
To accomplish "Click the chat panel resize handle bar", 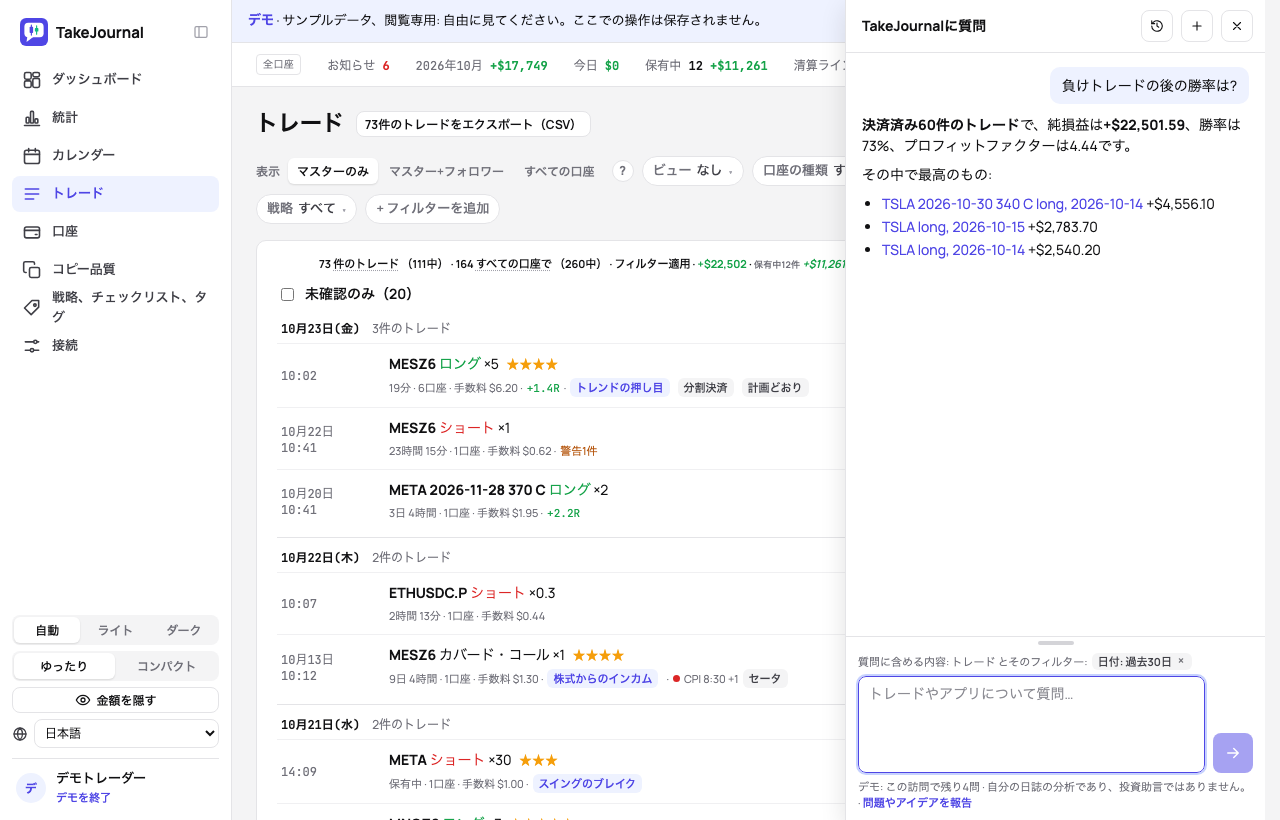I will [x=1055, y=643].
